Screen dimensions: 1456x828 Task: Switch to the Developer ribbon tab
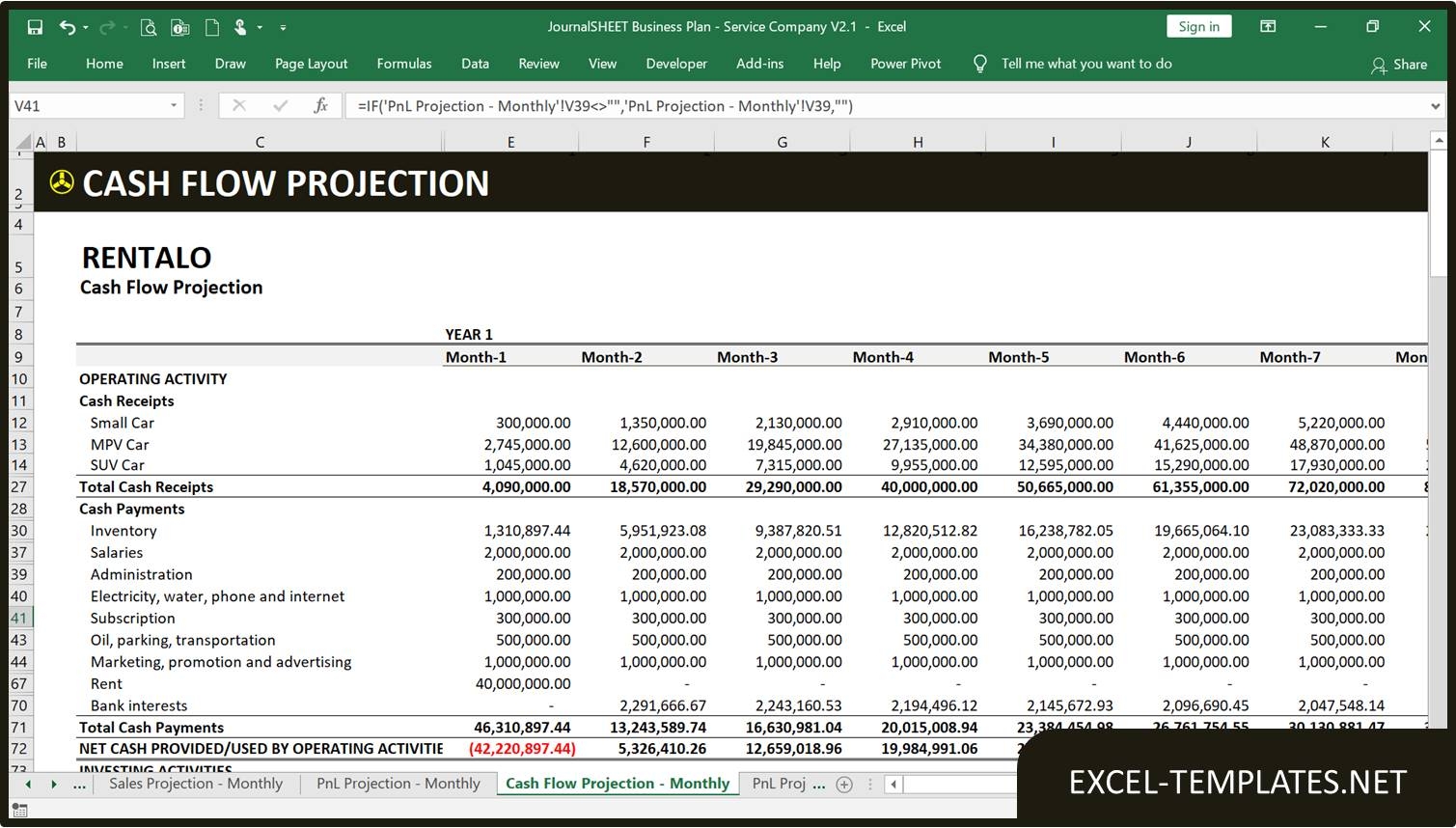[x=675, y=64]
